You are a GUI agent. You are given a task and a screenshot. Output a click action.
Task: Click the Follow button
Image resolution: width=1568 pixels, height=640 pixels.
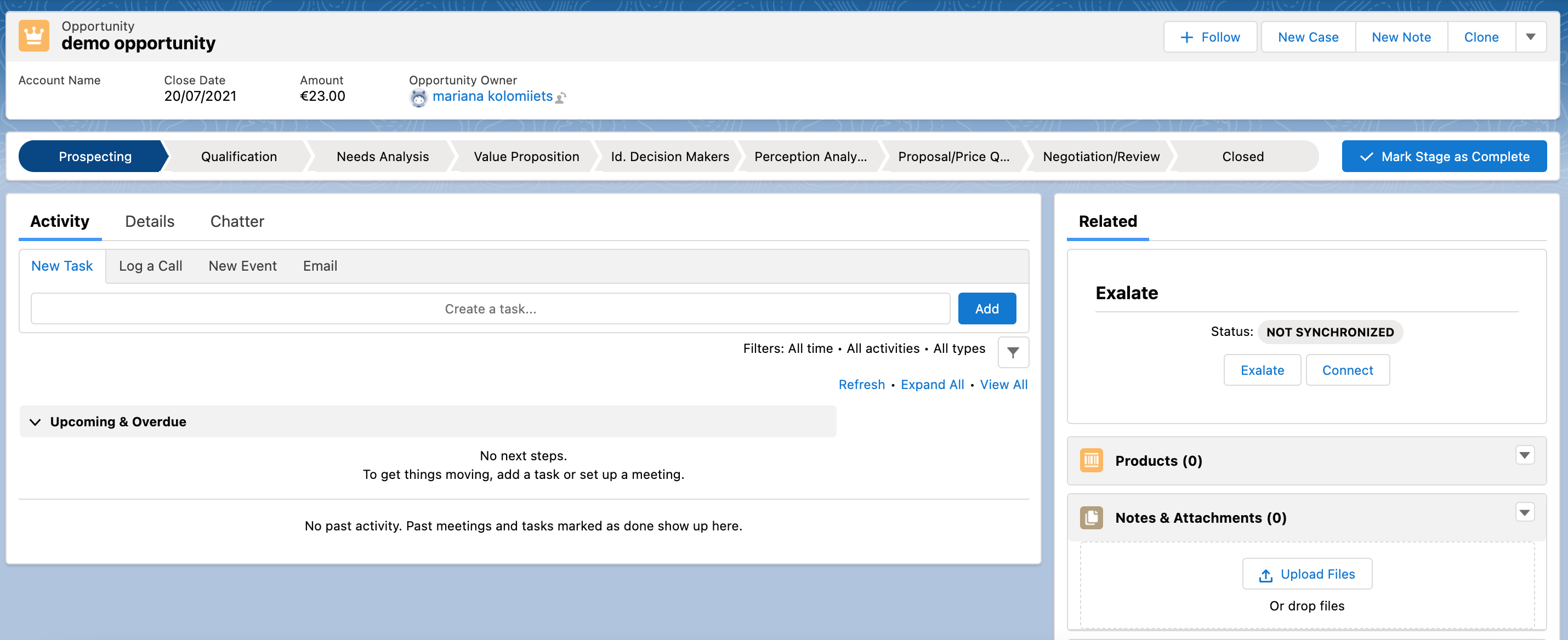1209,37
